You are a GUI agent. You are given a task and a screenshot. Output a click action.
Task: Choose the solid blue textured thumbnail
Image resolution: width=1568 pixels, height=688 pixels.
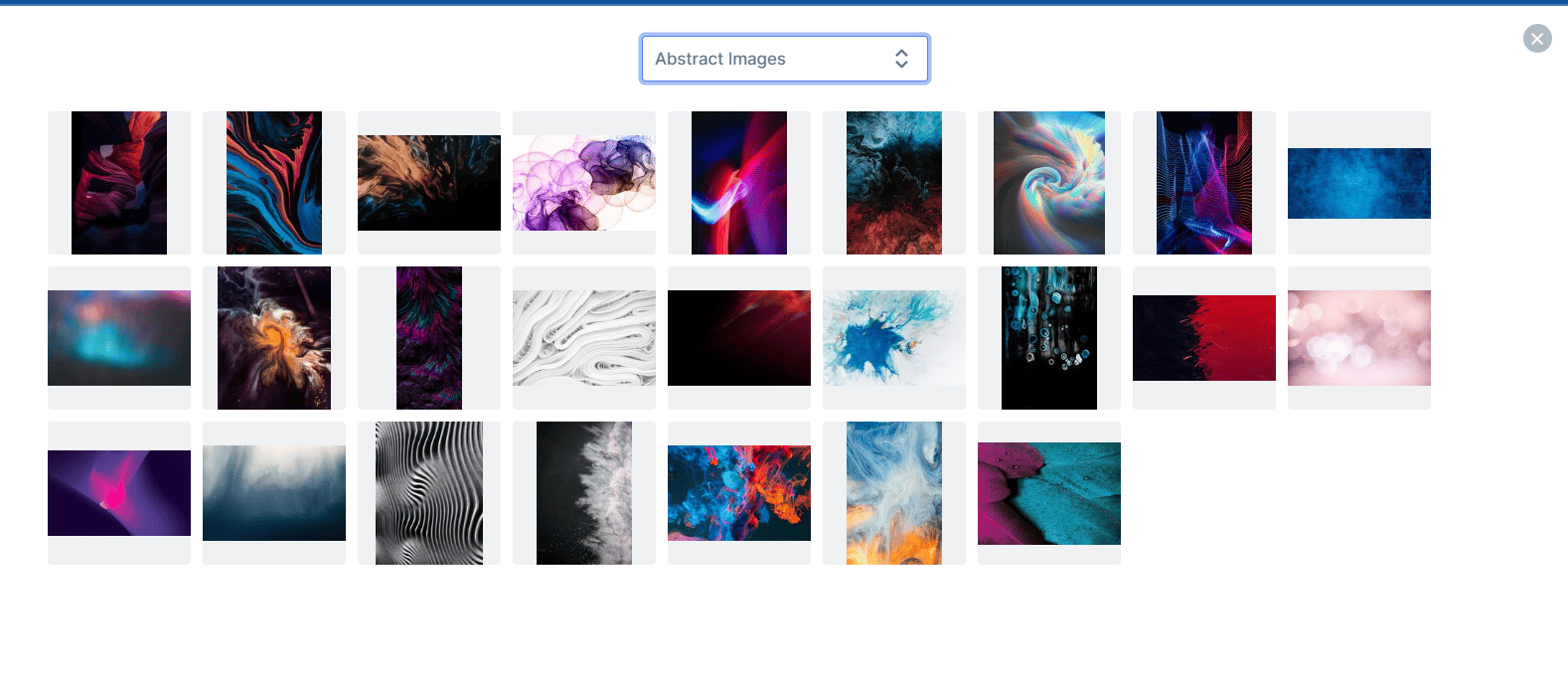[1359, 183]
